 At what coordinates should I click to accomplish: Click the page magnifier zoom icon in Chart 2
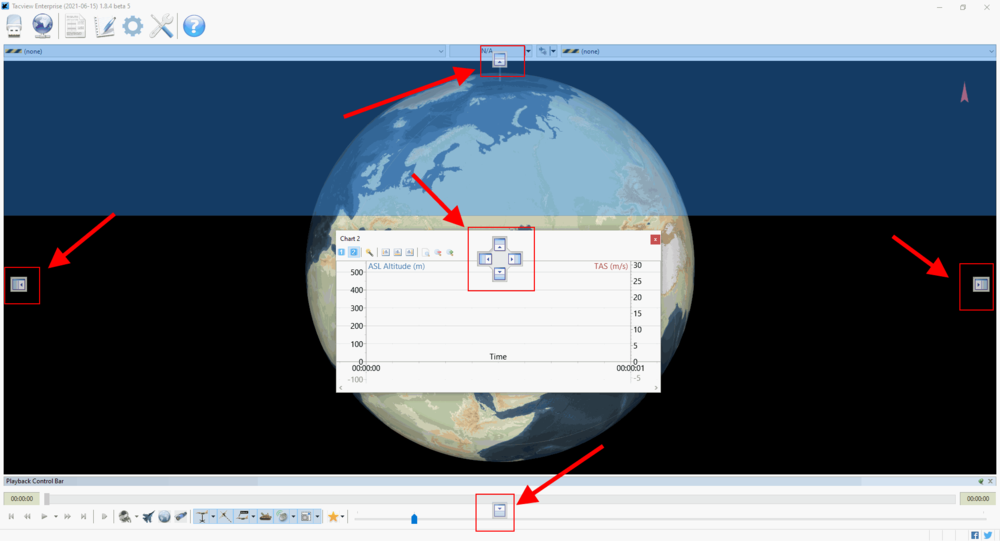[x=425, y=253]
